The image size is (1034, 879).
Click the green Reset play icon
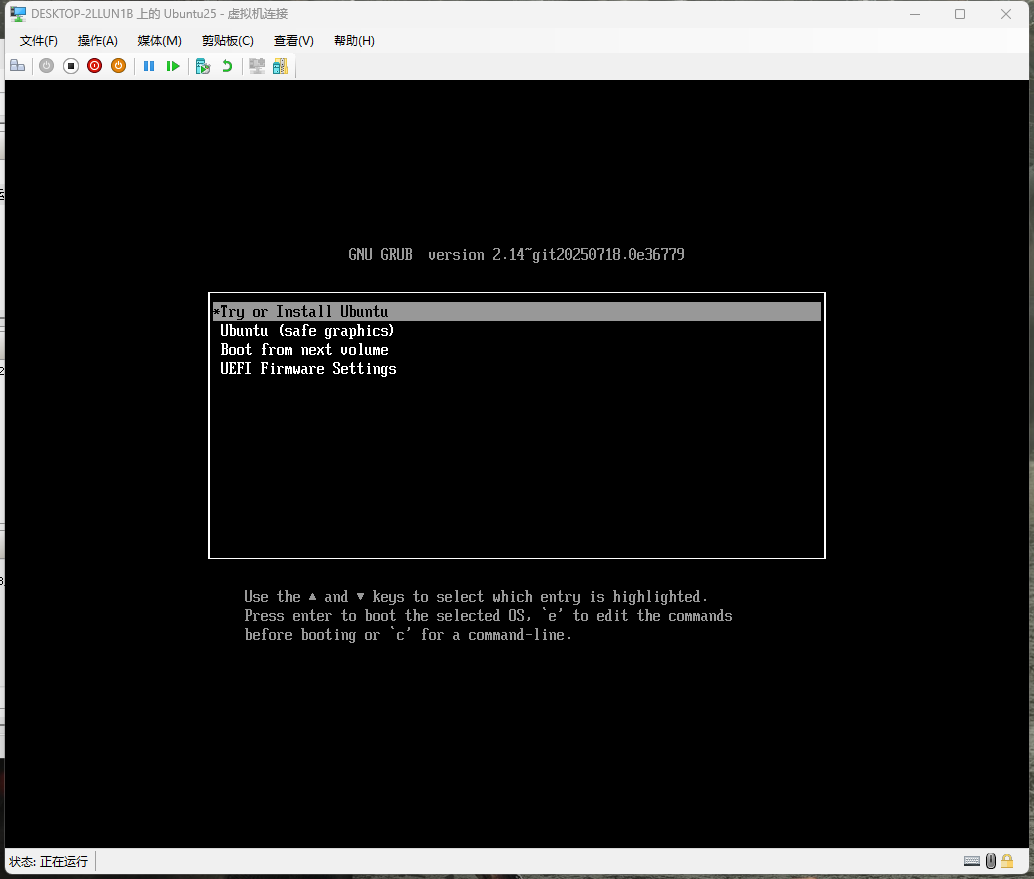(173, 66)
